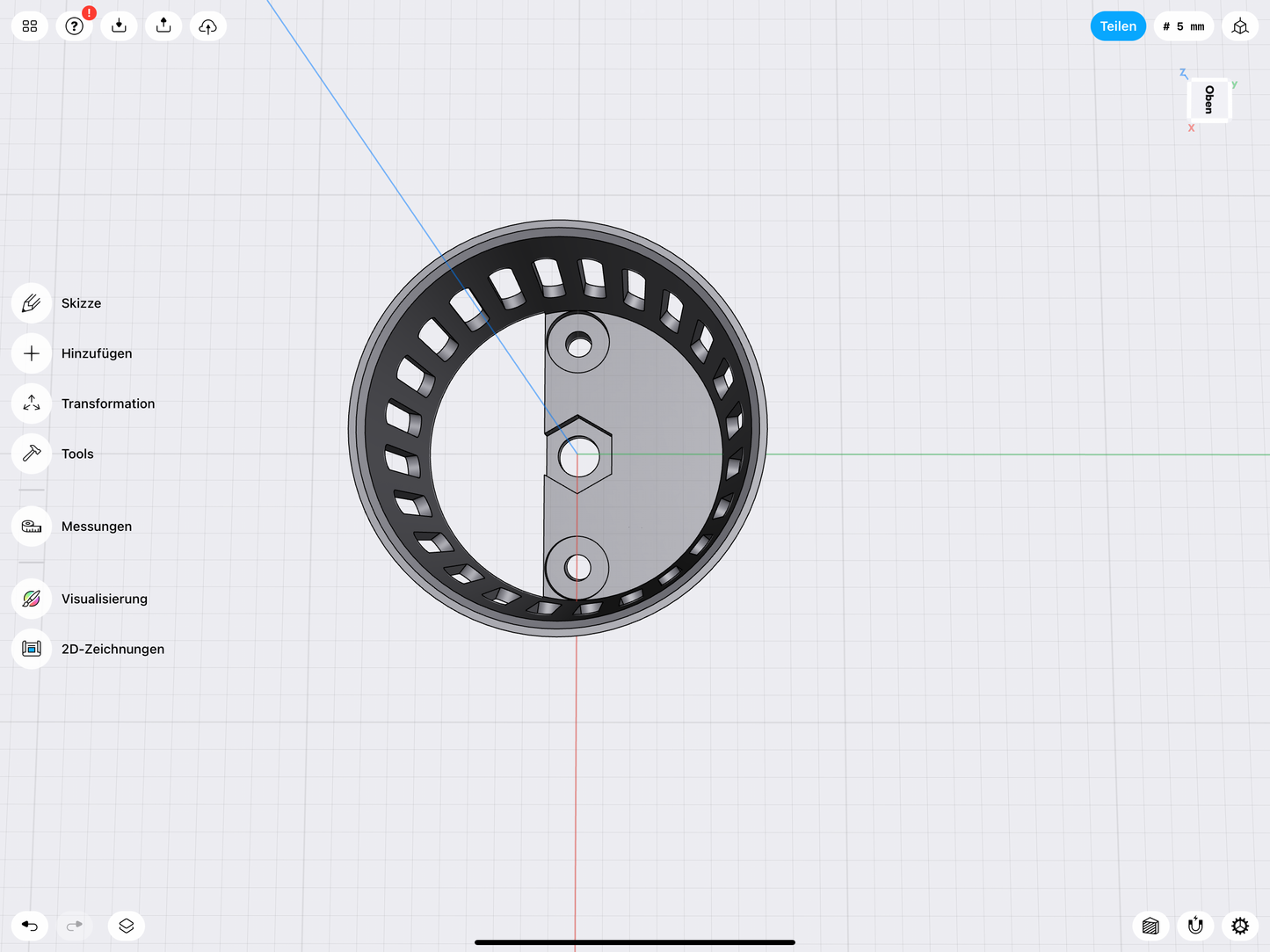Open the Hinzufügen plus icon
The height and width of the screenshot is (952, 1270).
(x=32, y=353)
